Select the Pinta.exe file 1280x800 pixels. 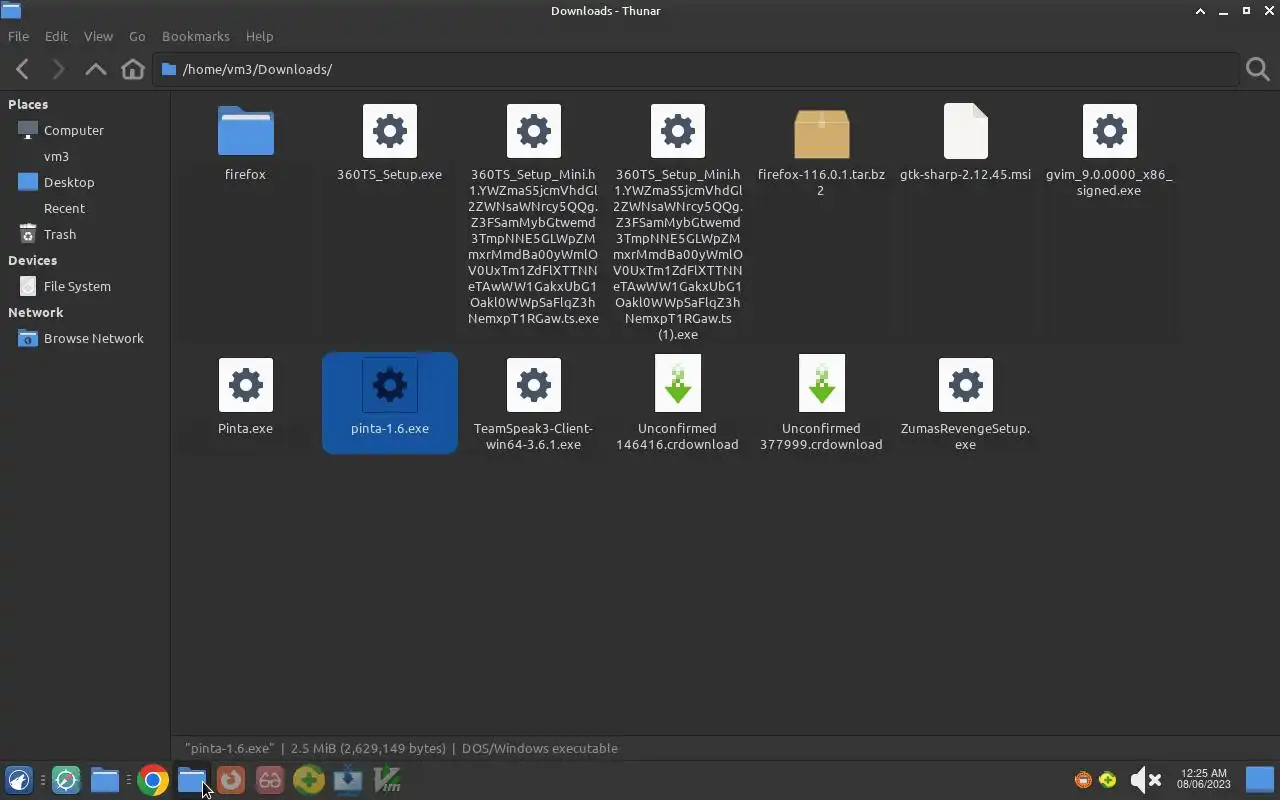(245, 396)
